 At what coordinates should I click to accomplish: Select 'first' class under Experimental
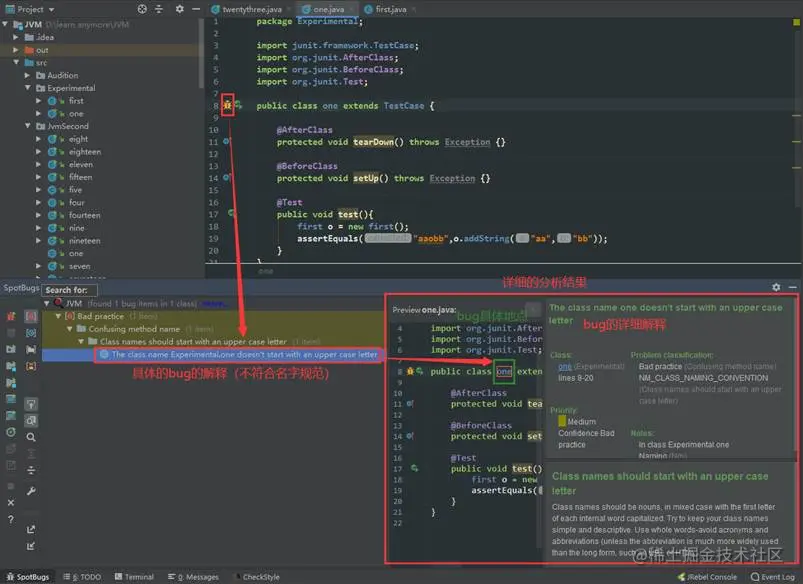[x=76, y=100]
